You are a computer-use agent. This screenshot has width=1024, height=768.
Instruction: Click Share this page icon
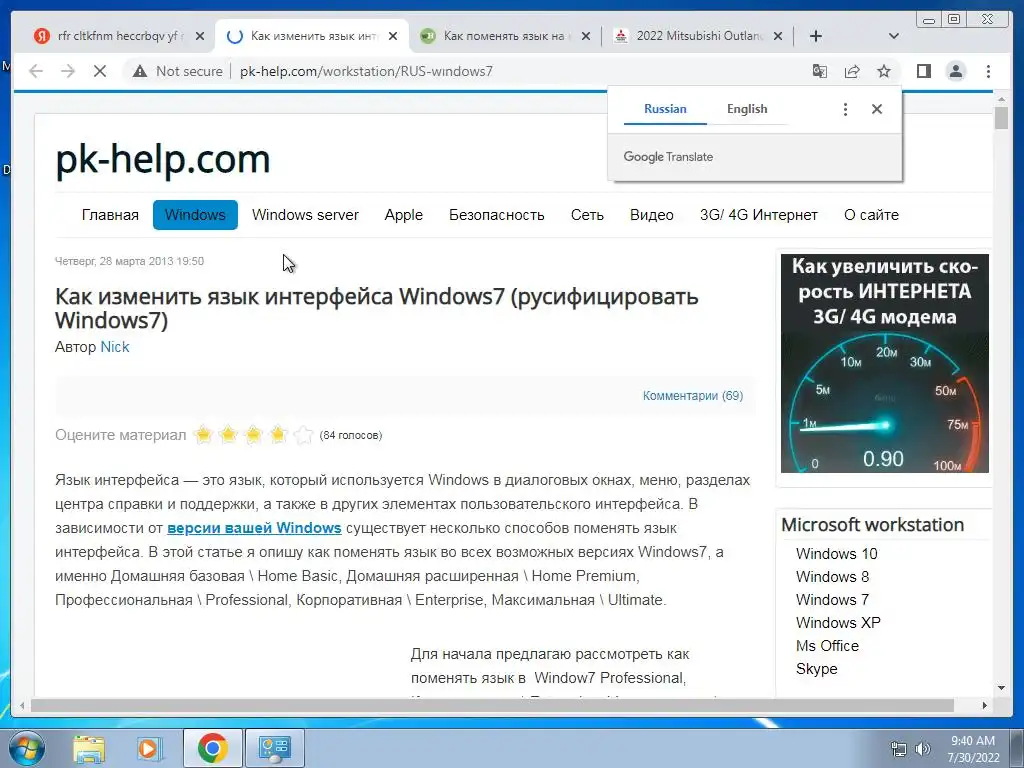point(852,71)
